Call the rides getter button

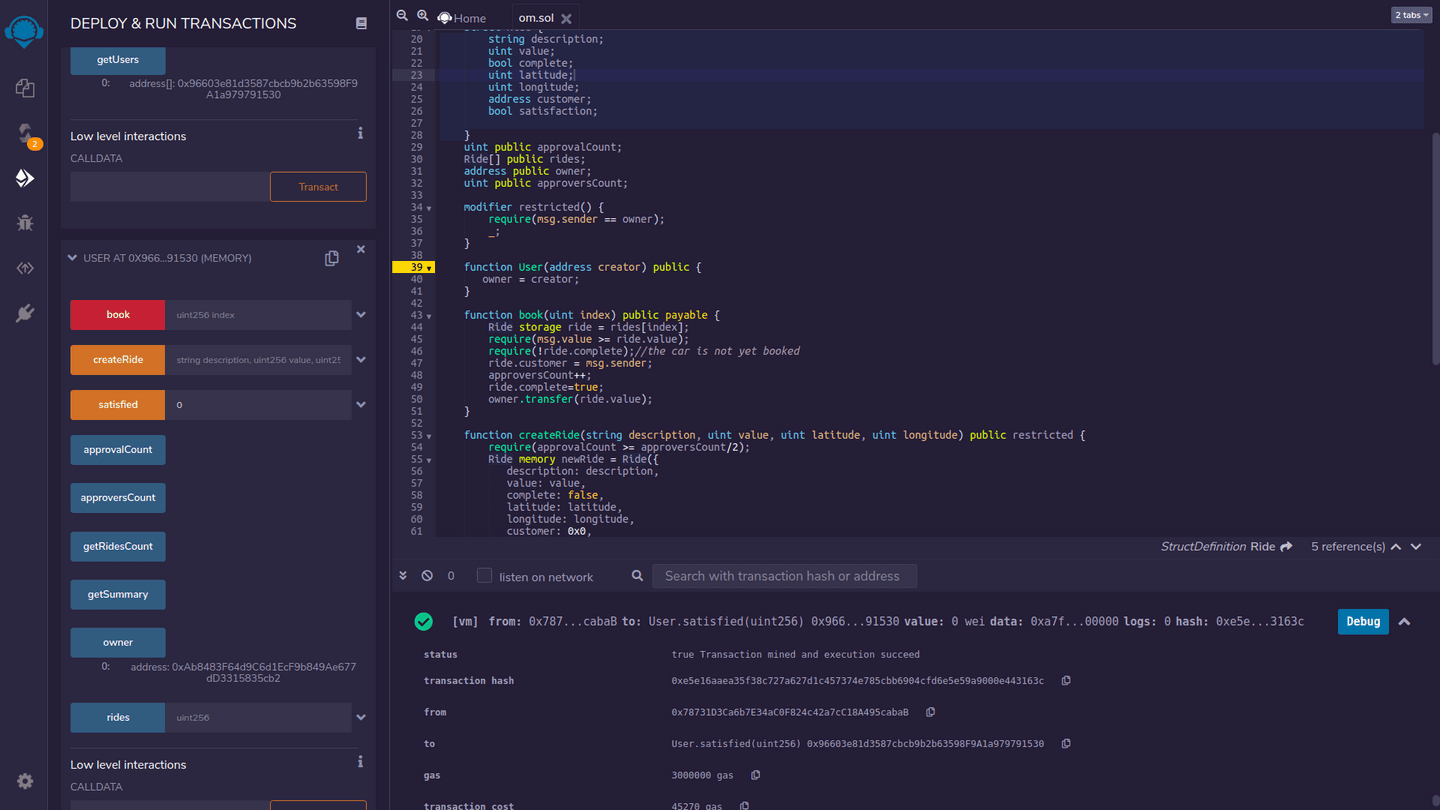coord(118,717)
